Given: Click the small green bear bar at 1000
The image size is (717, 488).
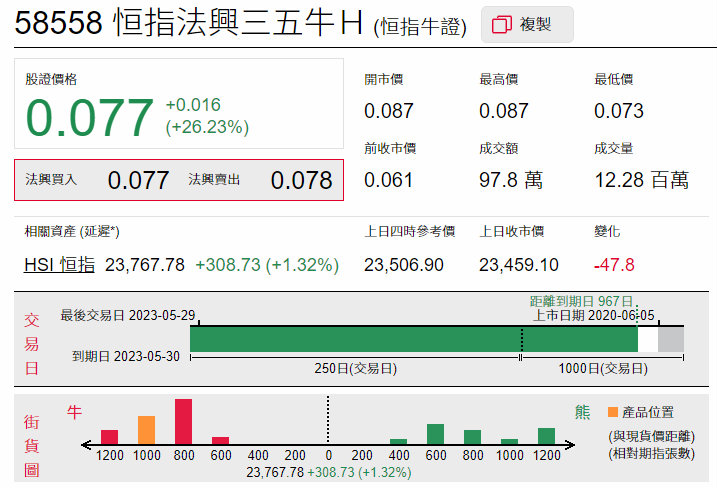Looking at the screenshot, I should pos(509,441).
